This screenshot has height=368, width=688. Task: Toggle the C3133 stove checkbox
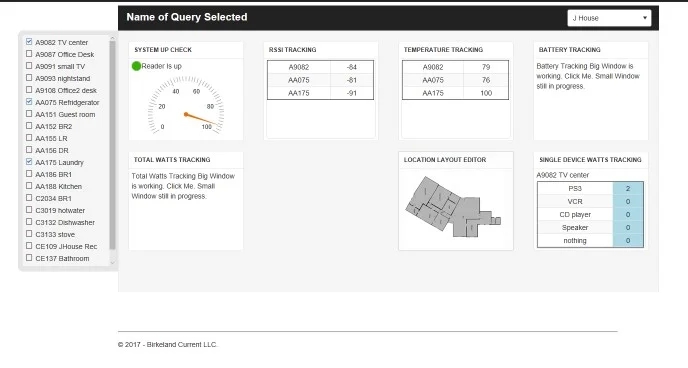29,234
